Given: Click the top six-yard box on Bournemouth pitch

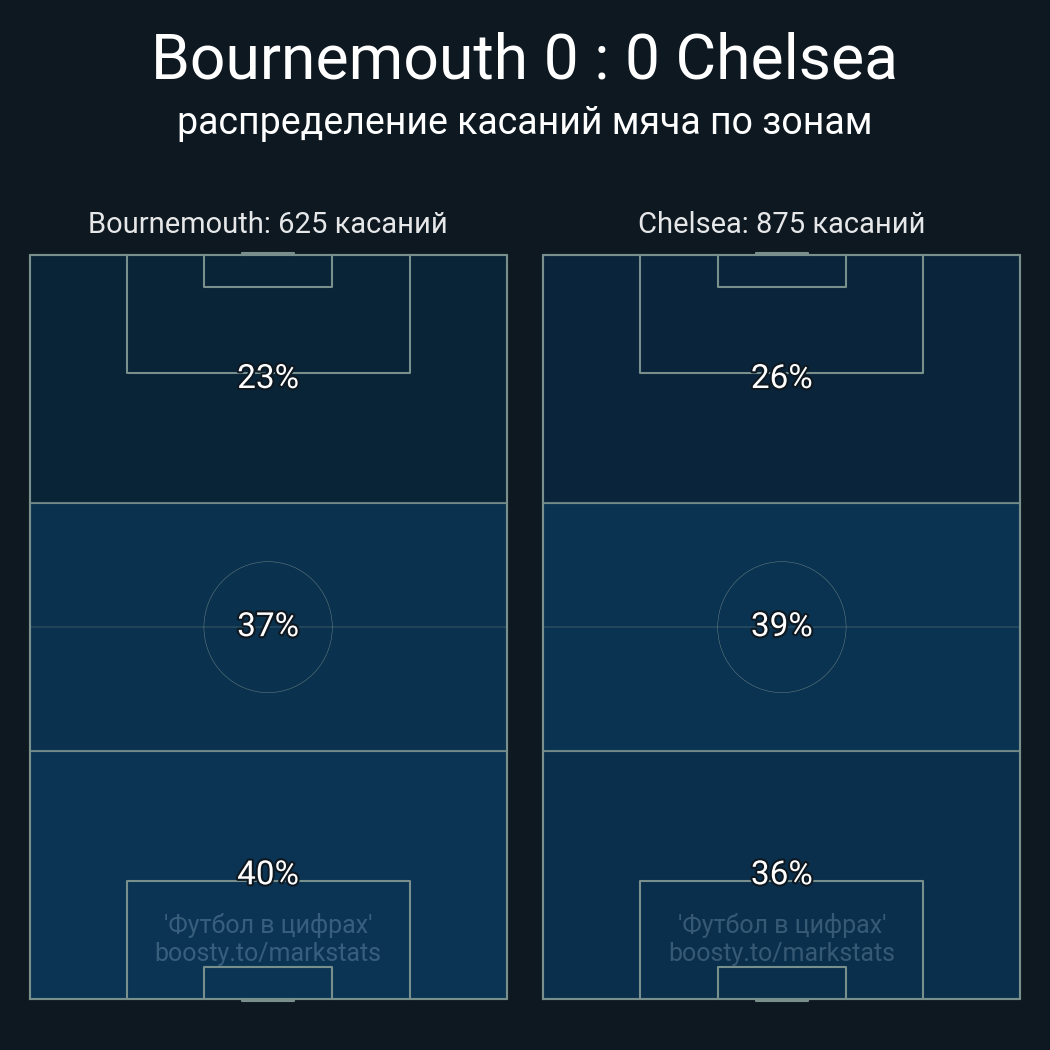Looking at the screenshot, I should (268, 271).
